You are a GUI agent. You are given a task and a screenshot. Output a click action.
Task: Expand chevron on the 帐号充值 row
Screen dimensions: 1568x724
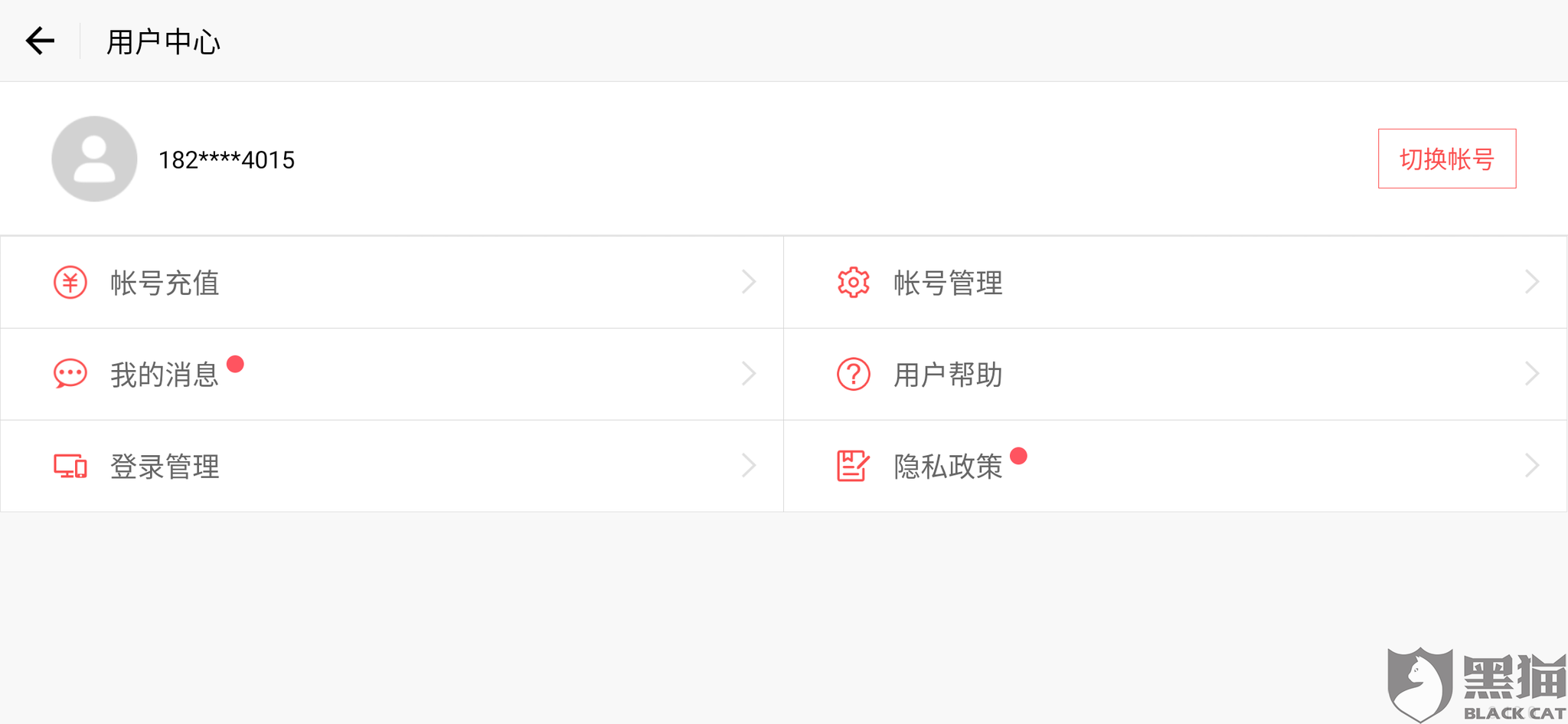coord(749,282)
